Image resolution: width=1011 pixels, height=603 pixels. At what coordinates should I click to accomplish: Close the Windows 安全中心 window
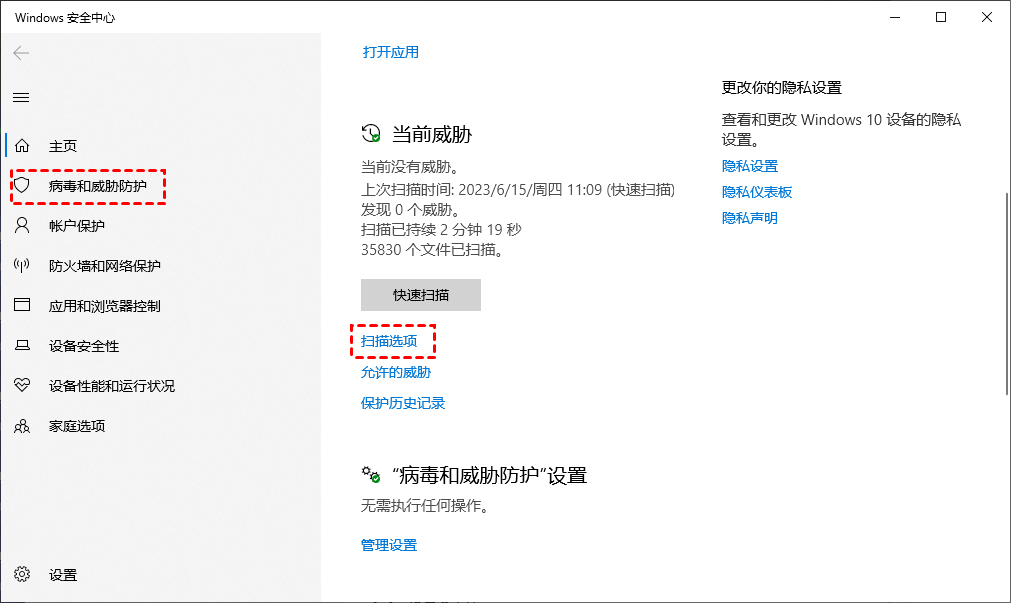coord(986,17)
